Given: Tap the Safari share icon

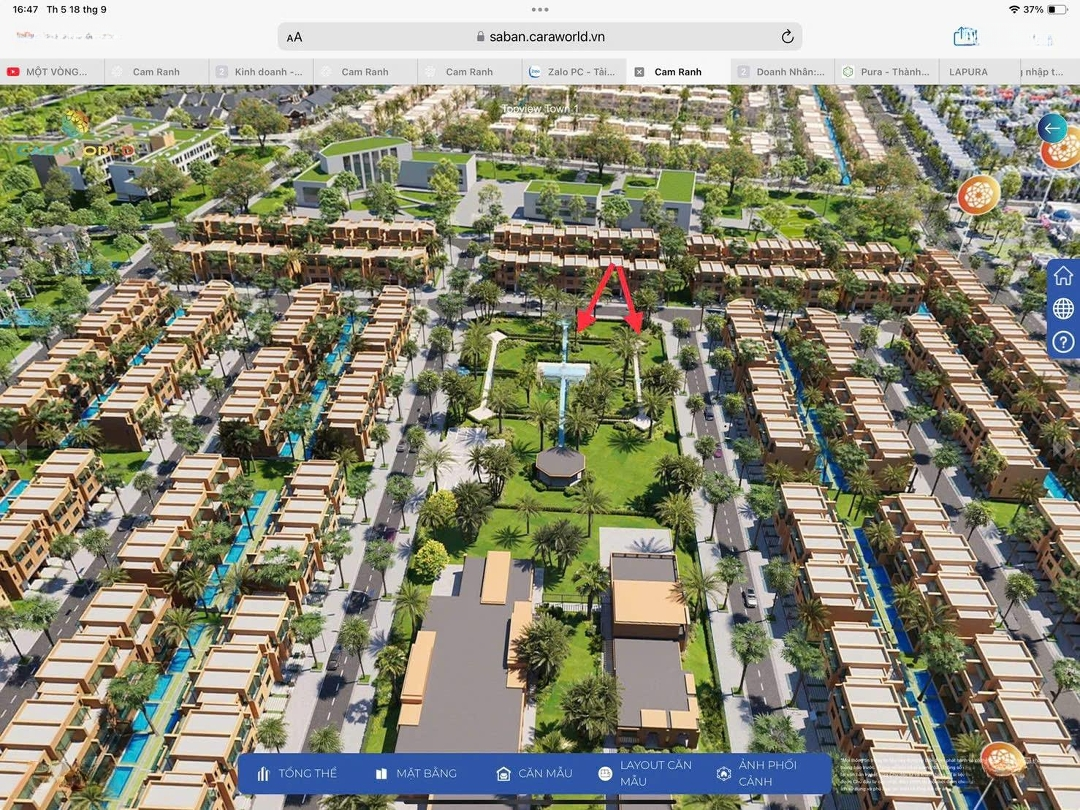Looking at the screenshot, I should point(965,36).
